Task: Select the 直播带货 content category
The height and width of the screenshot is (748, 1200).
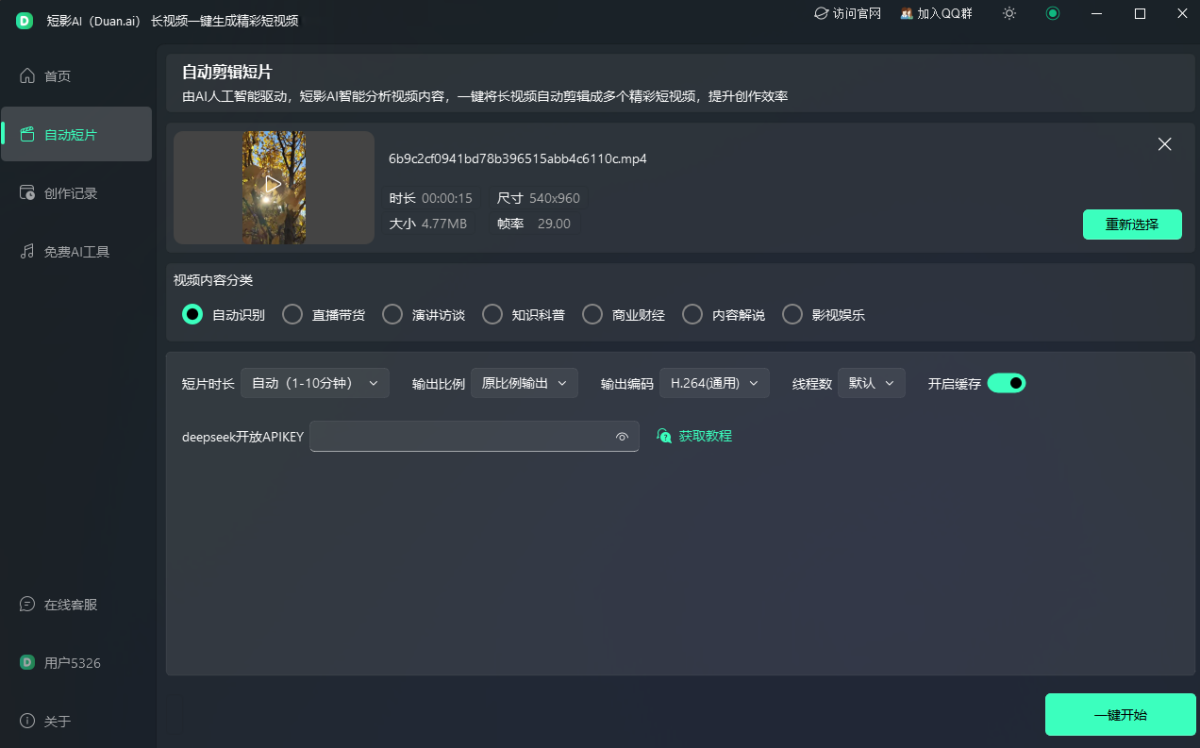Action: click(x=292, y=314)
